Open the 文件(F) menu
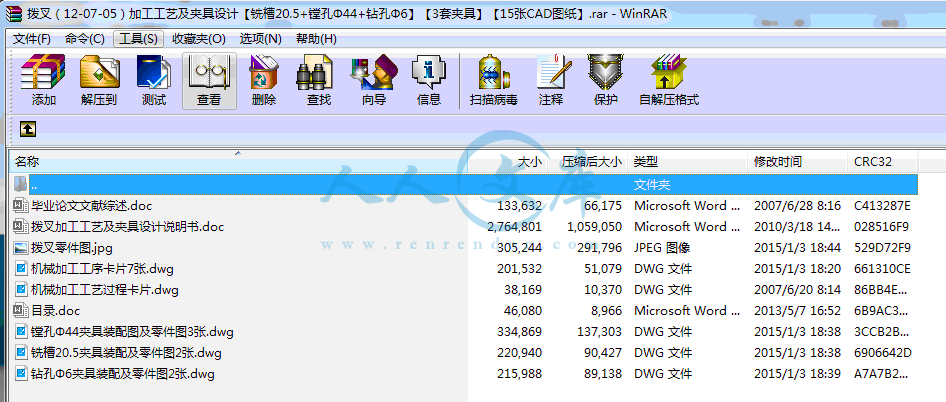 32,39
